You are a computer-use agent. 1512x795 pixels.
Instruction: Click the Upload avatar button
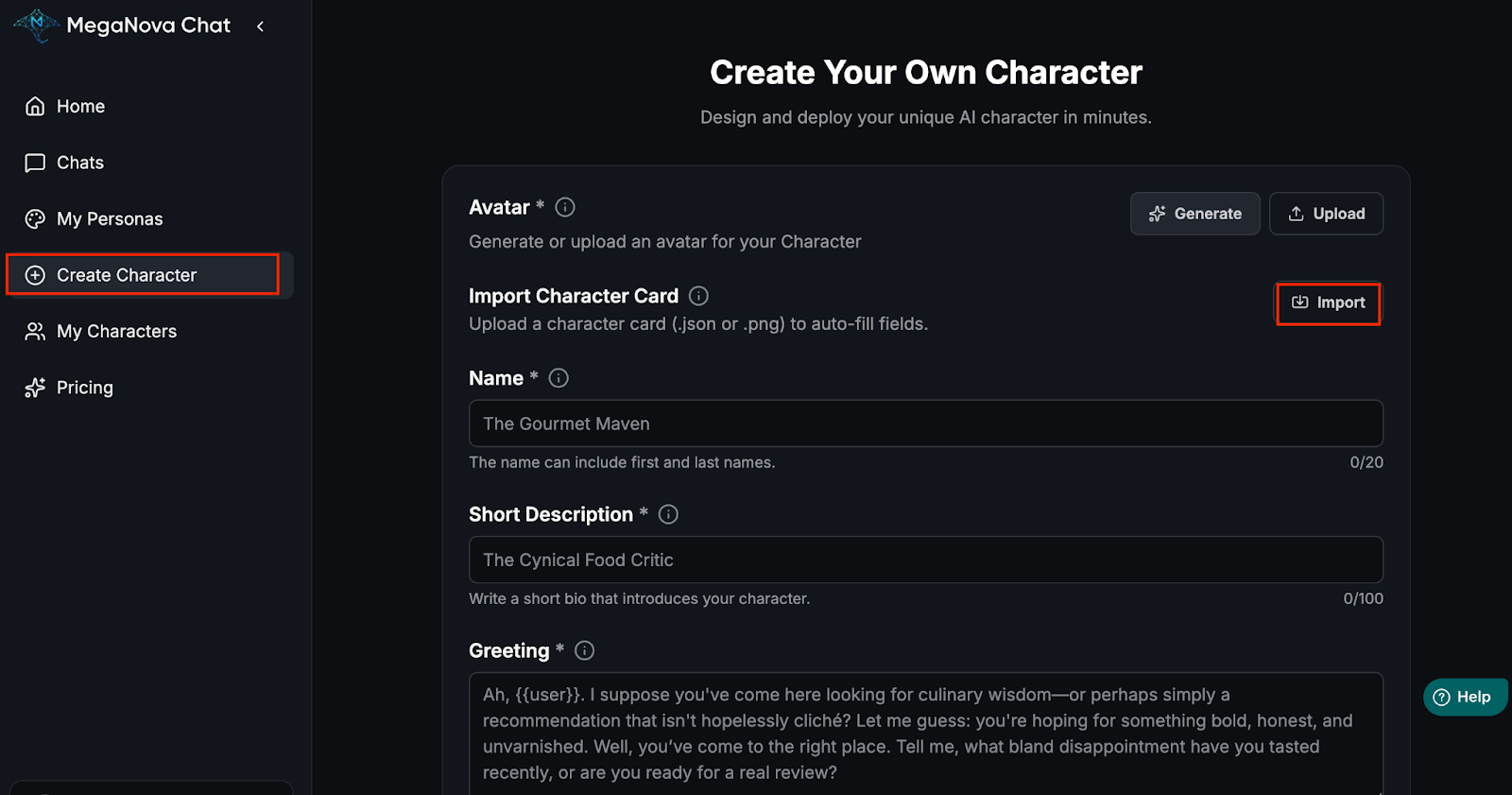[x=1326, y=214]
